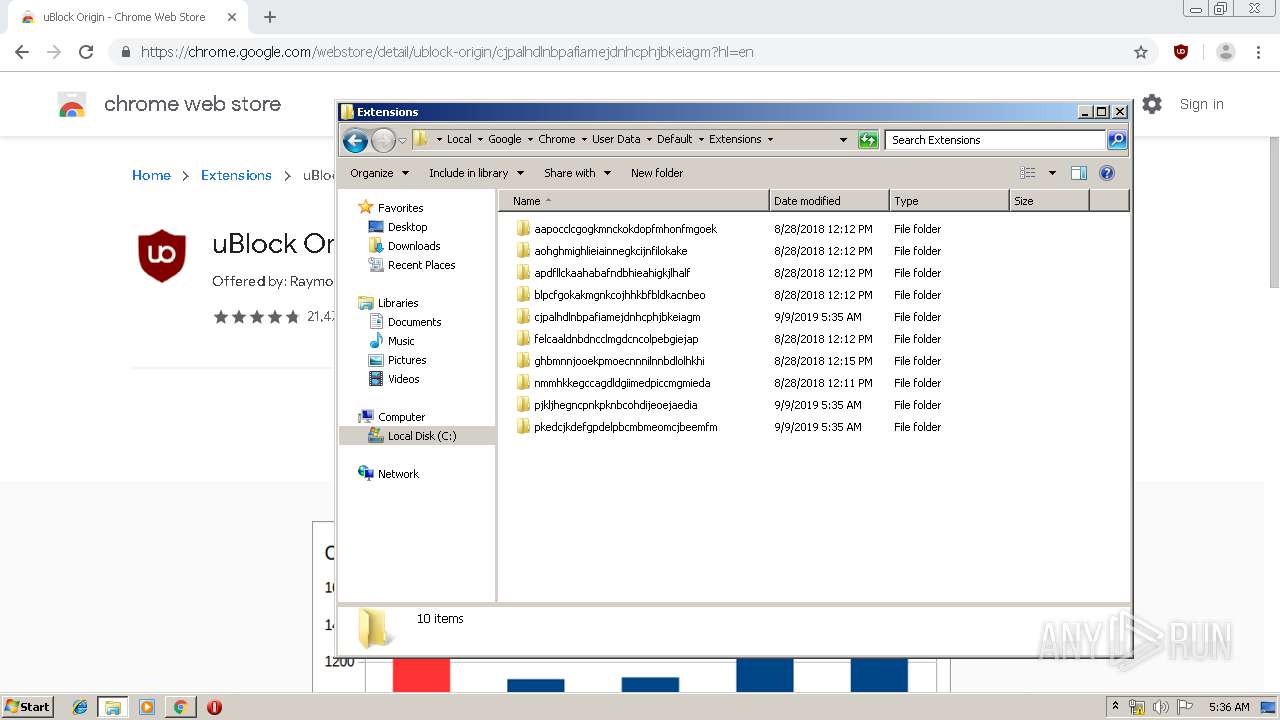The width and height of the screenshot is (1280, 720).
Task: Show hidden system tray icons
Action: click(1116, 707)
